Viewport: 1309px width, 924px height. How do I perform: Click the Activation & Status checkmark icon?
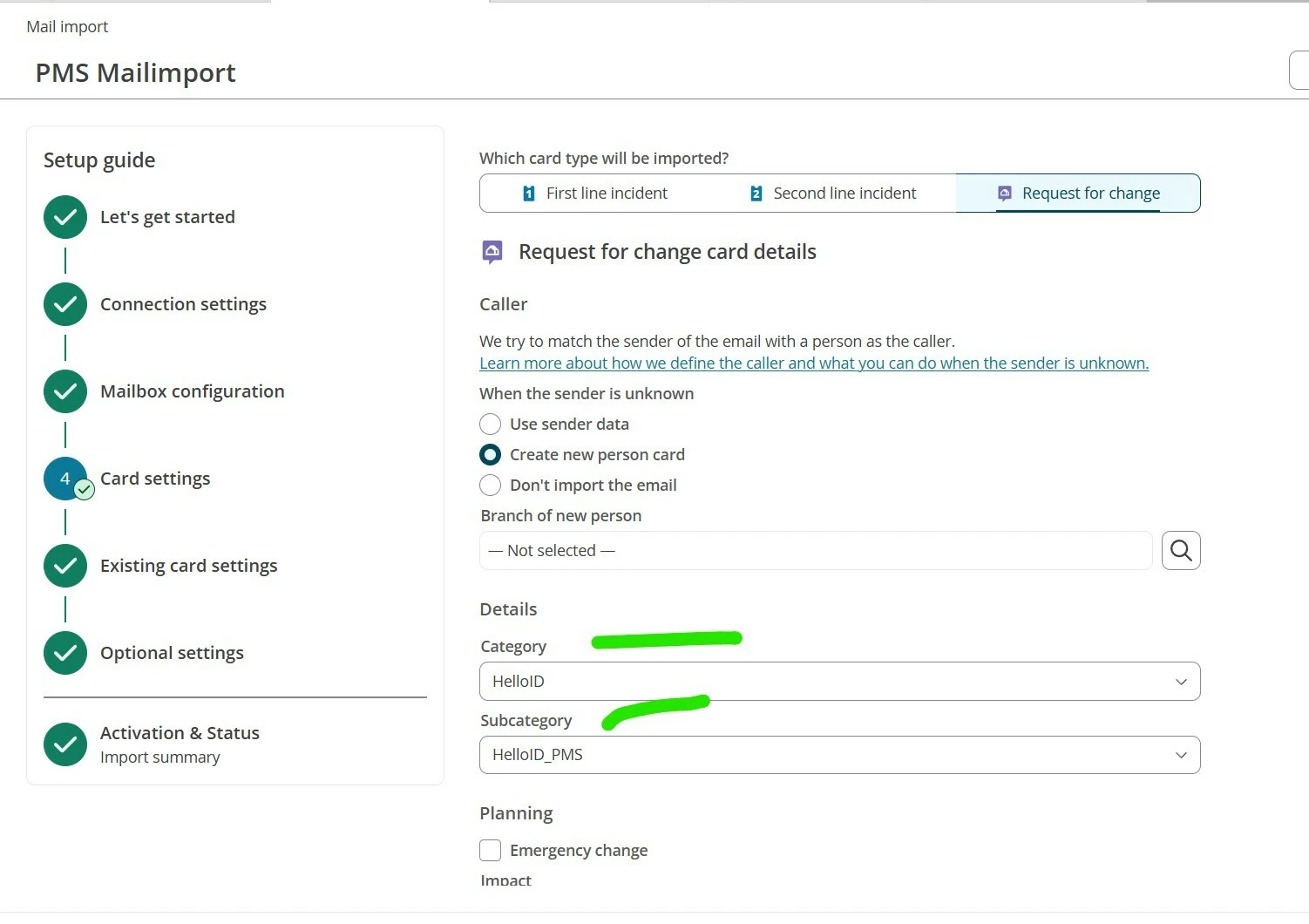point(65,744)
